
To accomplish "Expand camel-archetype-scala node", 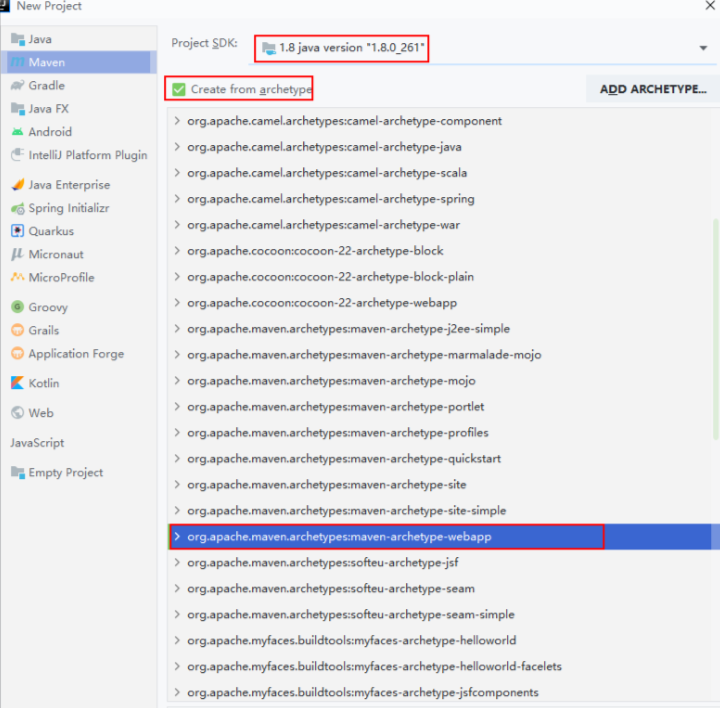I will coord(177,173).
